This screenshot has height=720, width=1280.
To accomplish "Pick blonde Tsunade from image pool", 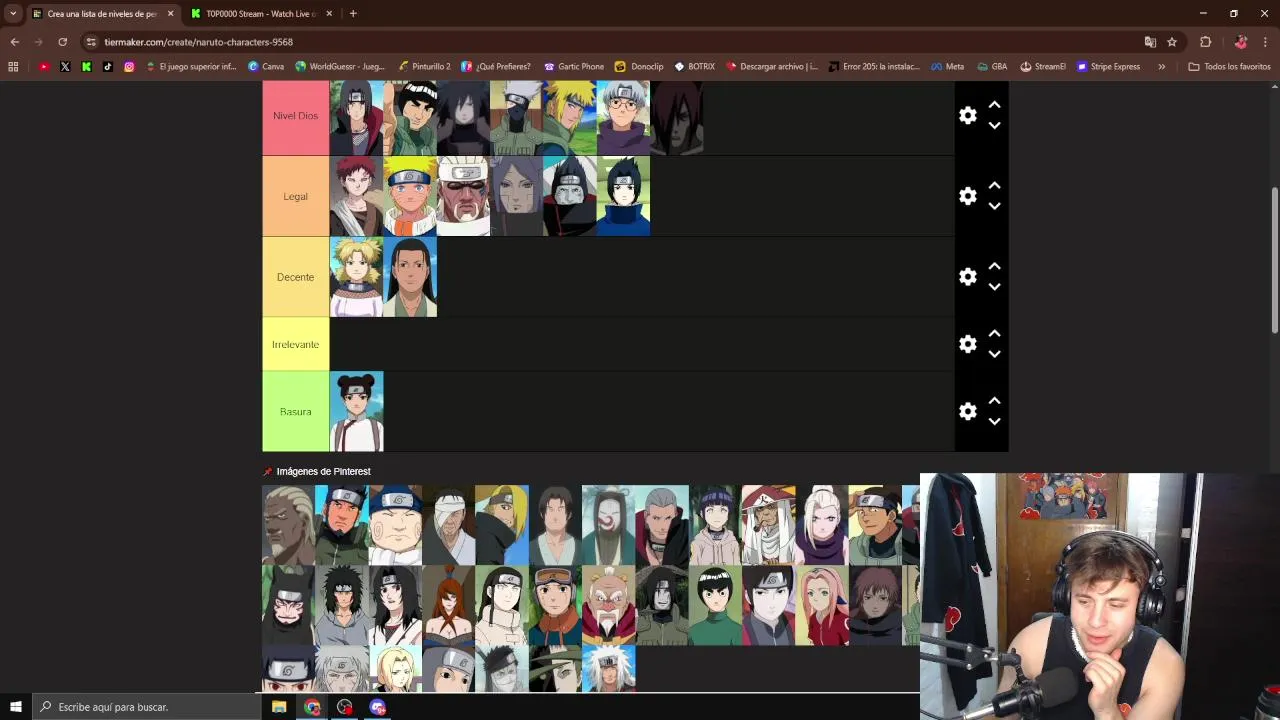I will [395, 669].
